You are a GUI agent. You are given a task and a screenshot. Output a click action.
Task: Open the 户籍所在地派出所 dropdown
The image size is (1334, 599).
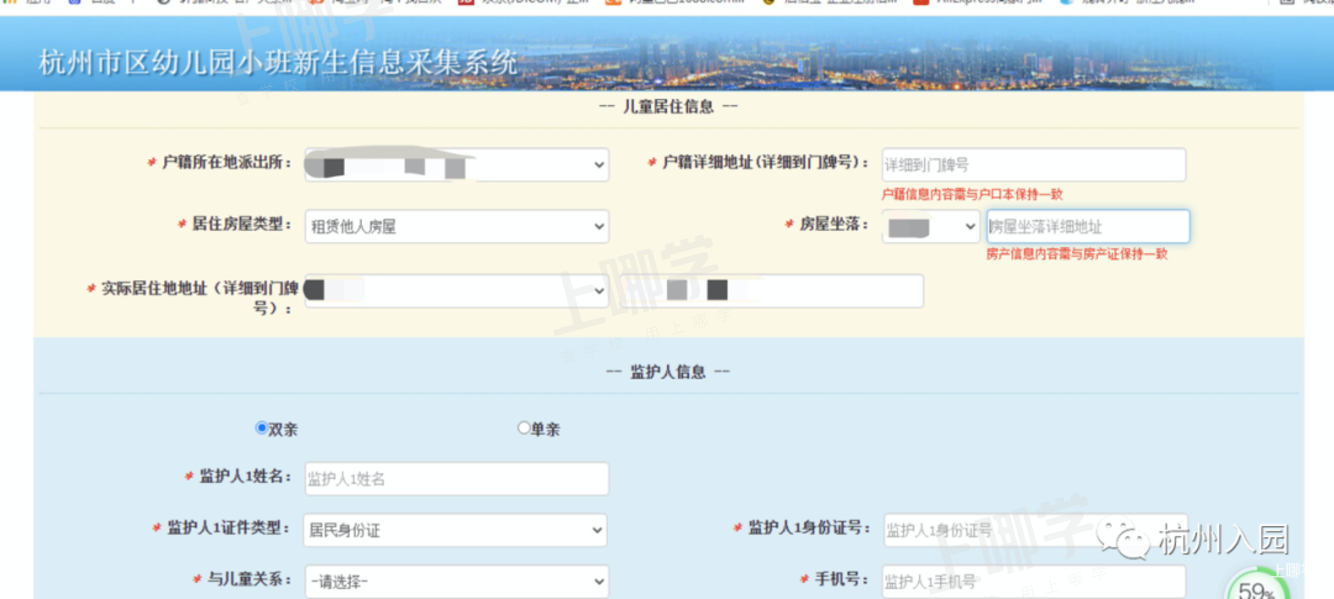click(x=456, y=165)
